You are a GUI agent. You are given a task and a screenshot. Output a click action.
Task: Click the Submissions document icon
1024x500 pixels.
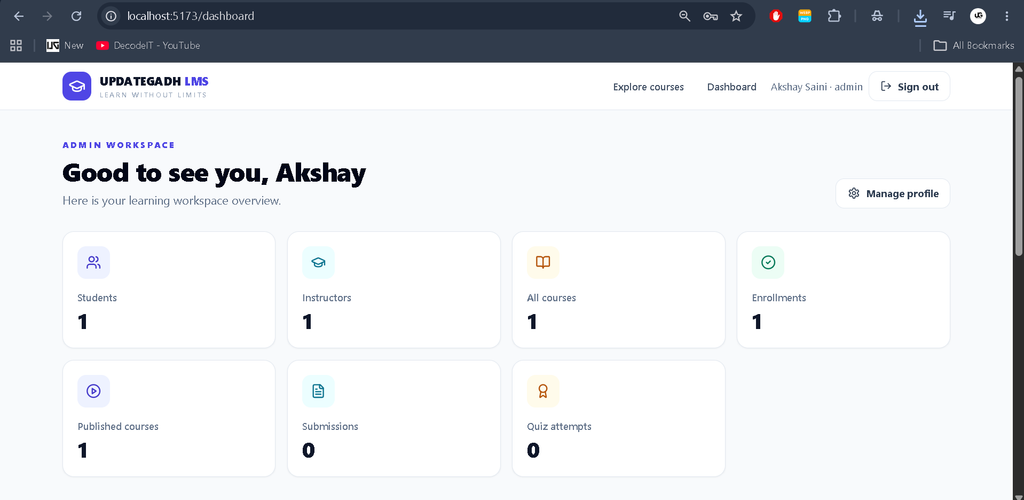click(318, 391)
